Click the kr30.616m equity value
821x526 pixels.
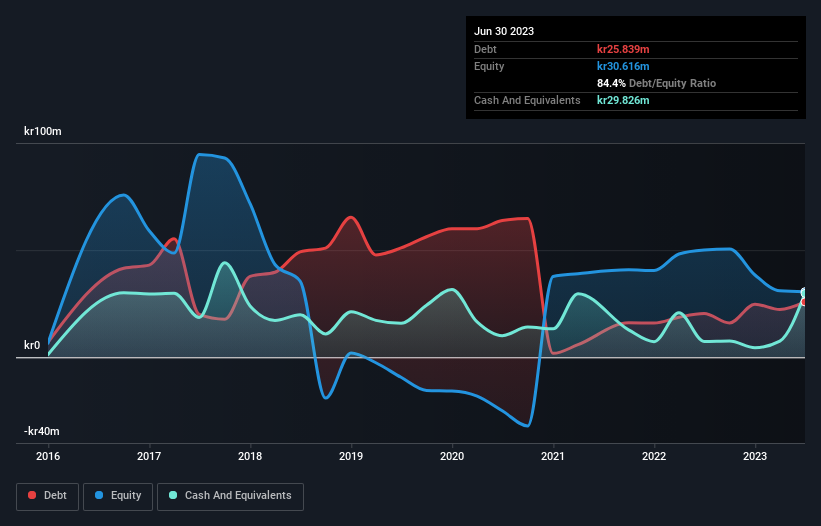click(623, 66)
